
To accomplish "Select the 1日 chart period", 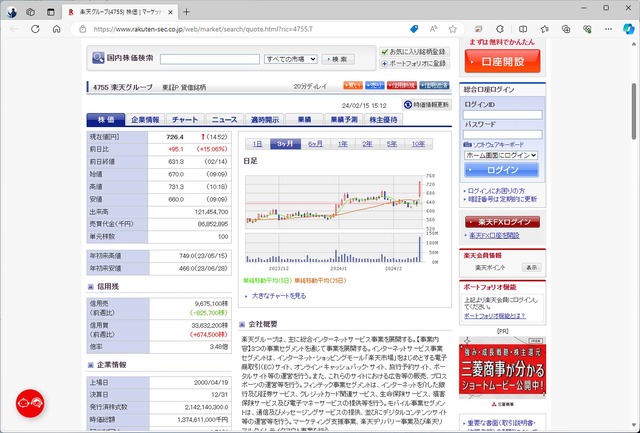I will coord(258,144).
